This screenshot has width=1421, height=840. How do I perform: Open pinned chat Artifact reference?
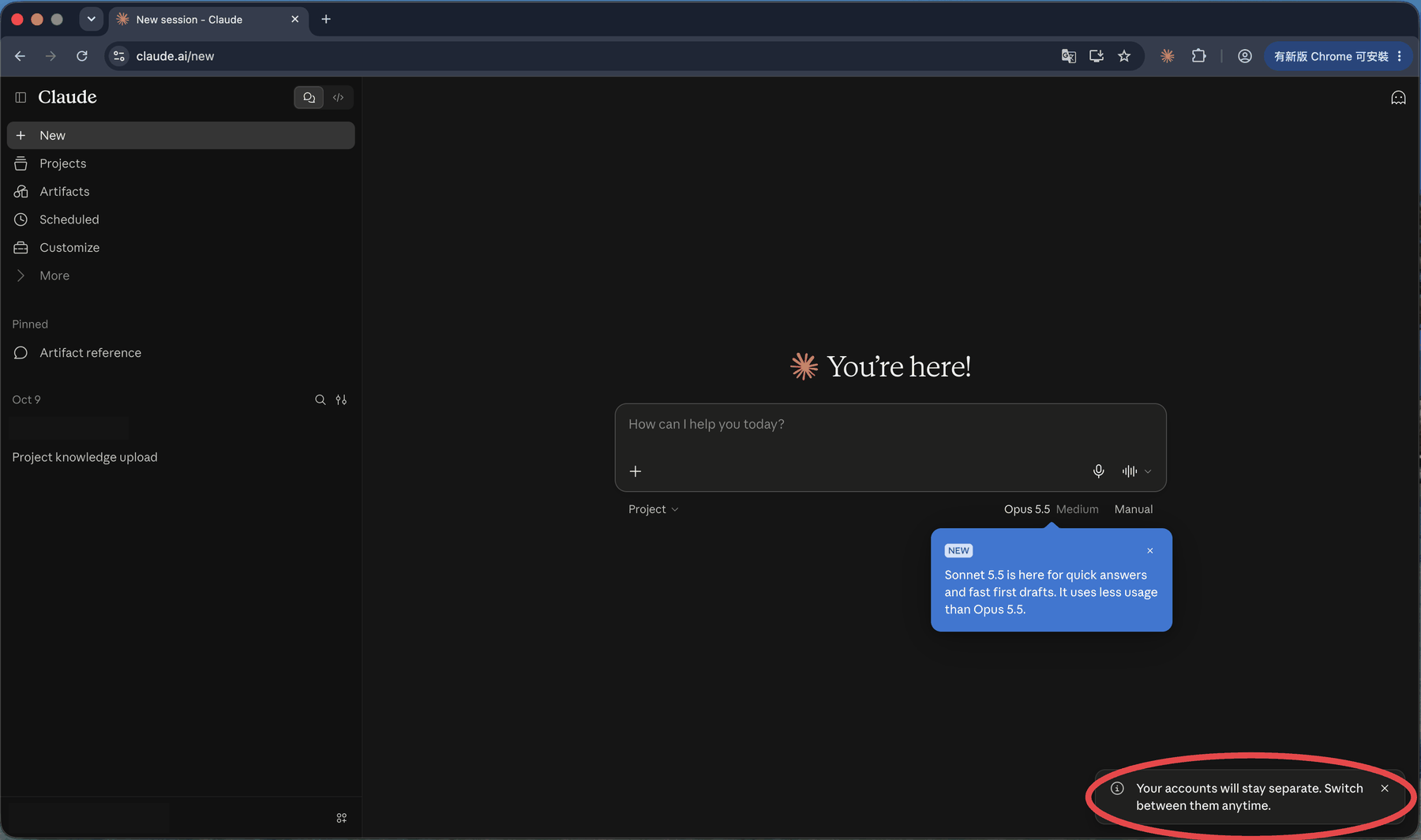181,353
